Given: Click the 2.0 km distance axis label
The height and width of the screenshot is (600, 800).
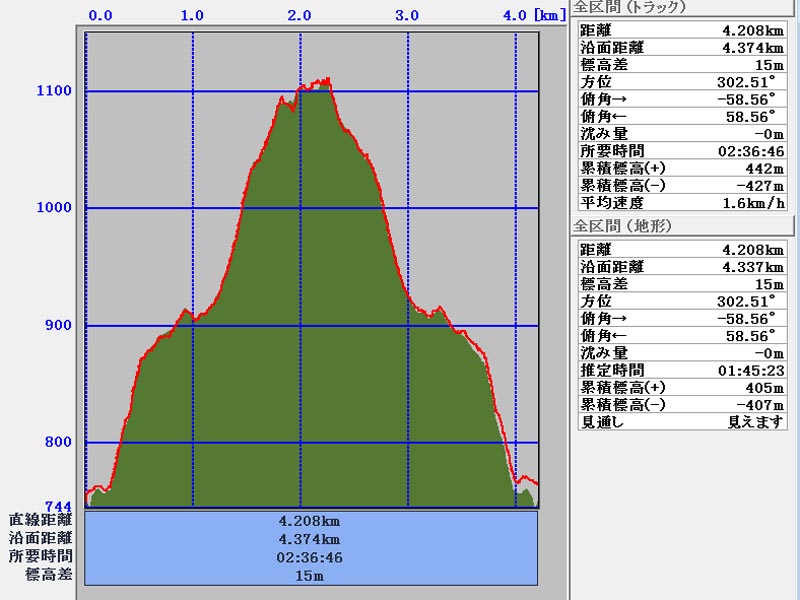Looking at the screenshot, I should (x=299, y=15).
